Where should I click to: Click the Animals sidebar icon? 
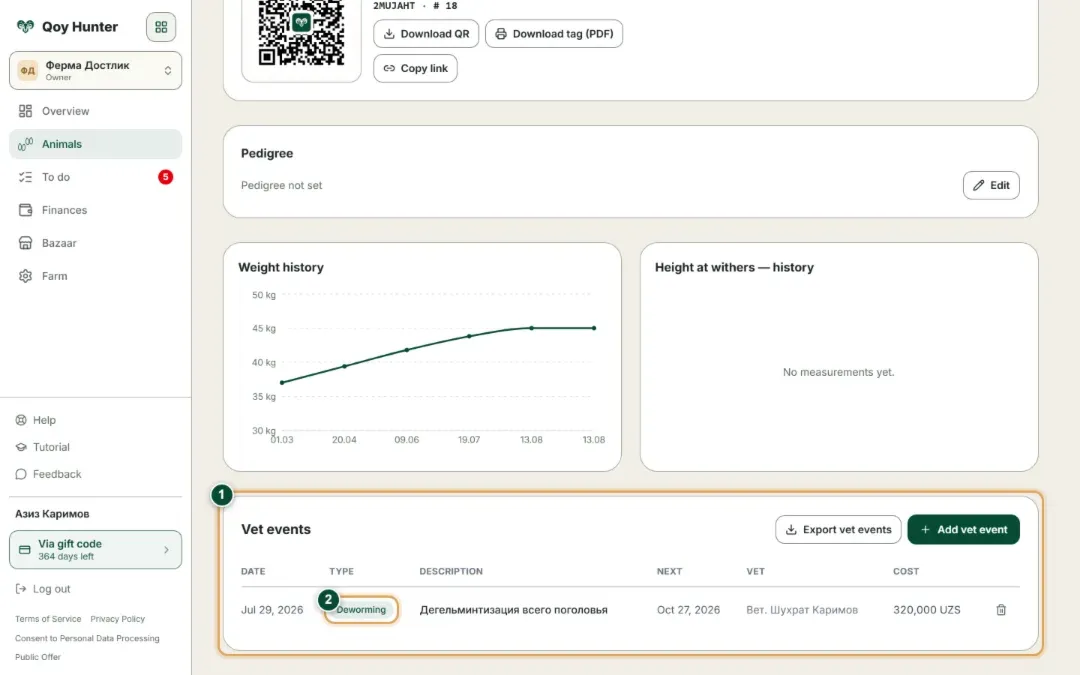[x=25, y=144]
